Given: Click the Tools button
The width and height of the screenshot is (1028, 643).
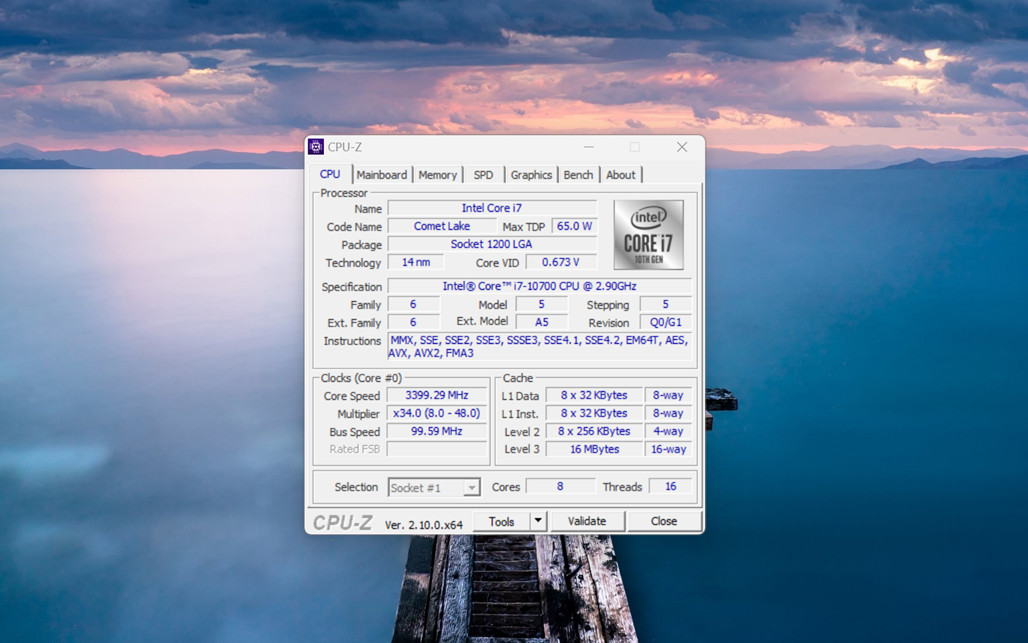Looking at the screenshot, I should pyautogui.click(x=502, y=521).
